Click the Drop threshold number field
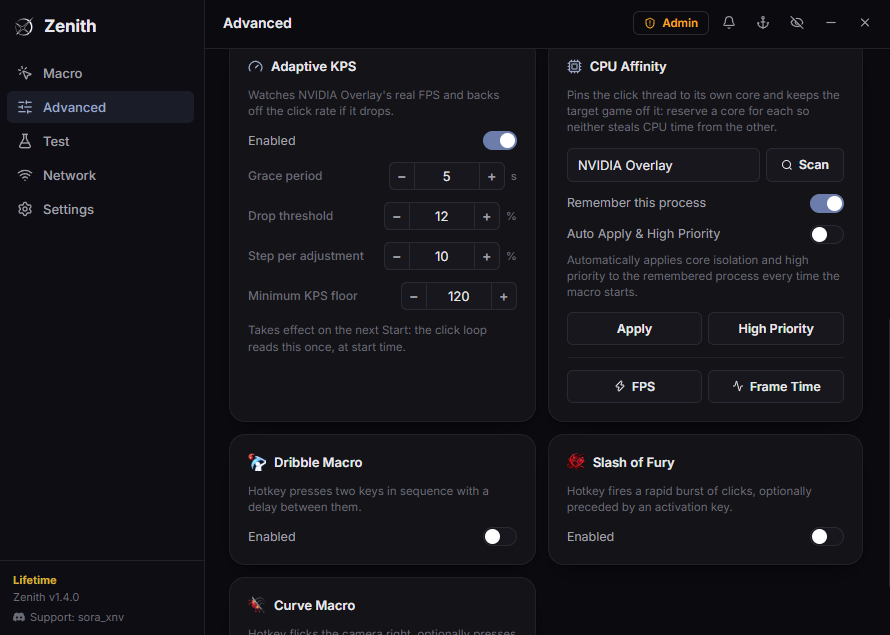Image resolution: width=890 pixels, height=635 pixels. (442, 216)
